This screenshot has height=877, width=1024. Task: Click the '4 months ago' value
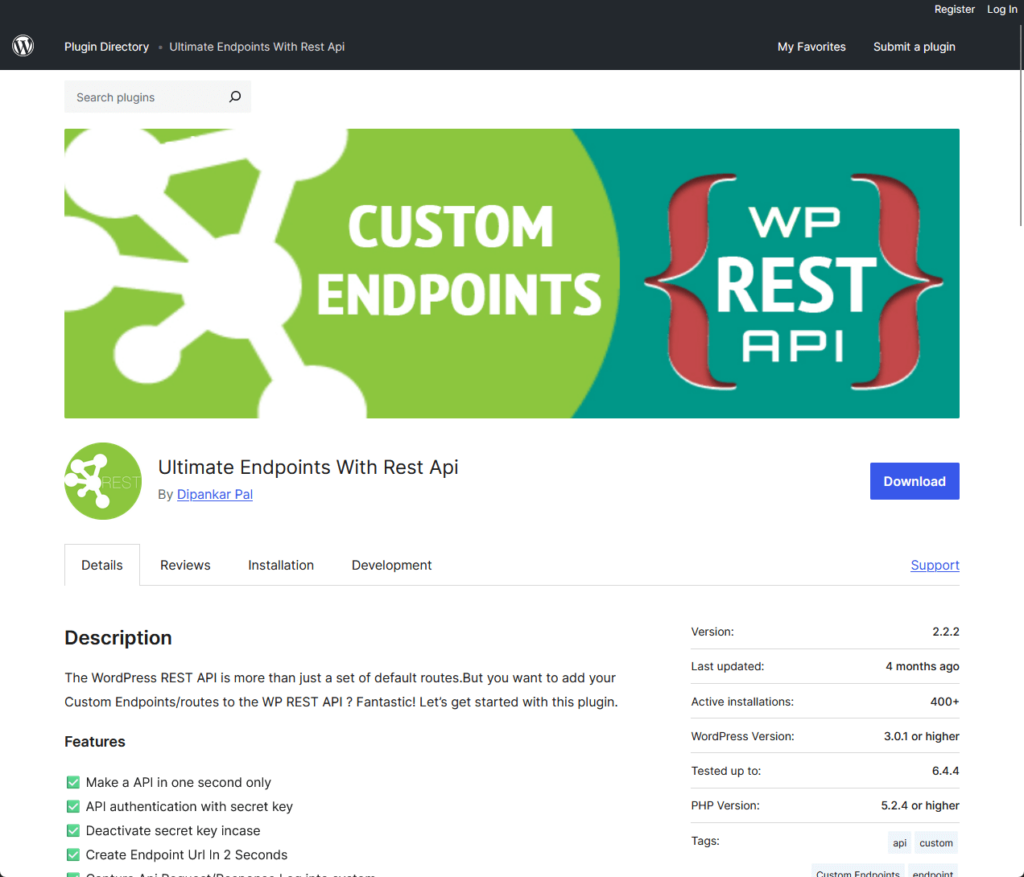(922, 666)
